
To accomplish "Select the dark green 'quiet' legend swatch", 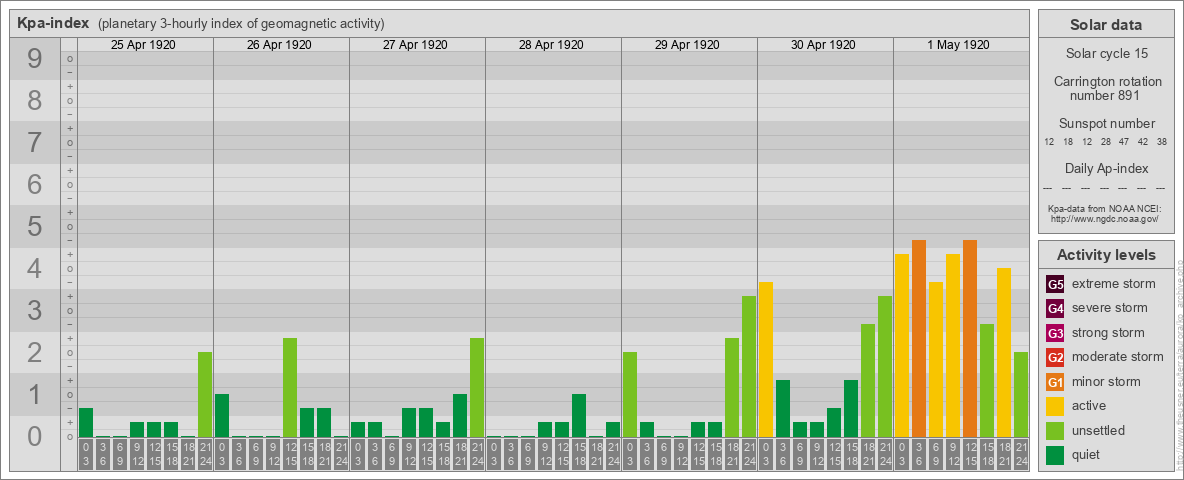I will 1056,454.
